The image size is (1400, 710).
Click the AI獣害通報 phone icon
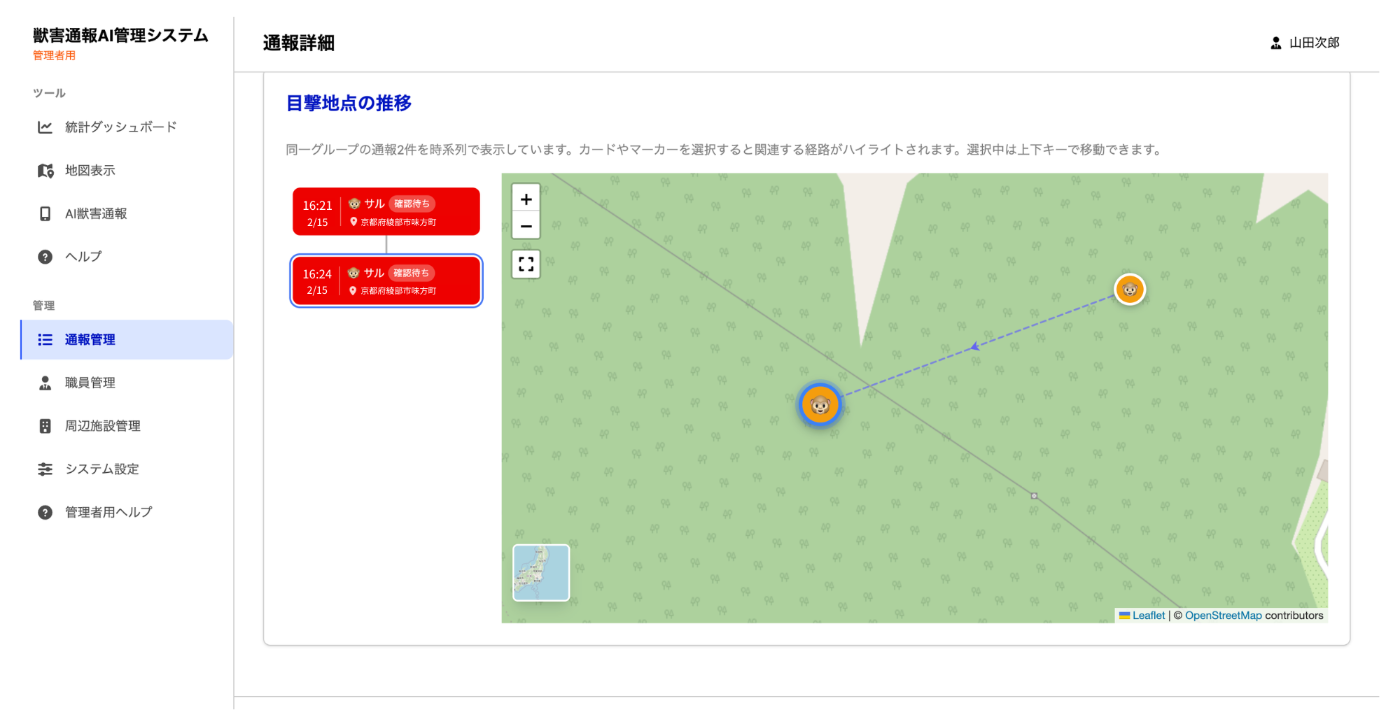[x=44, y=213]
